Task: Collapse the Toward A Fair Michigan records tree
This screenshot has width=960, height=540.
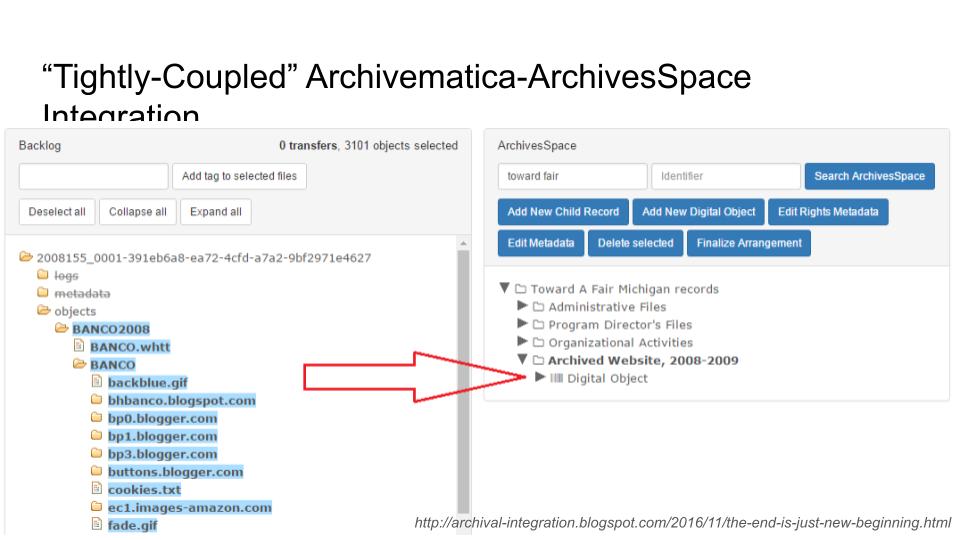Action: click(504, 287)
